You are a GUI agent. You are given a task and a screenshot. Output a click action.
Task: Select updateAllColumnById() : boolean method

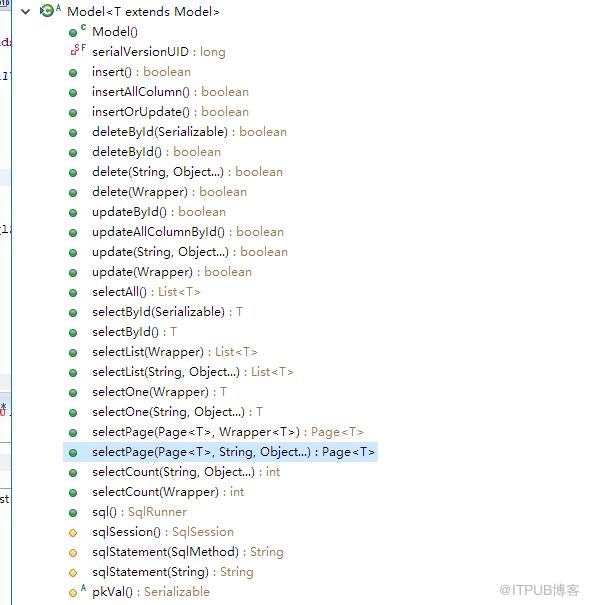pyautogui.click(x=188, y=232)
